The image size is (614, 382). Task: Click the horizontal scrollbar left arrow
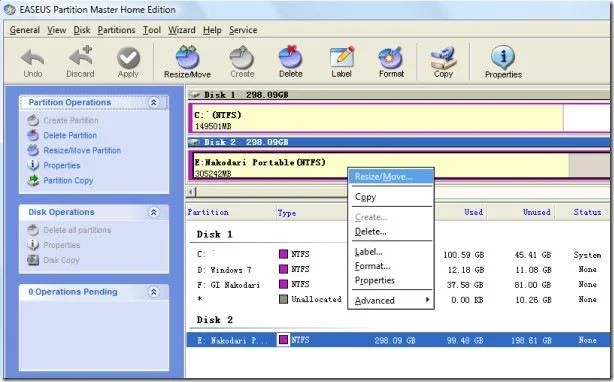tap(191, 192)
